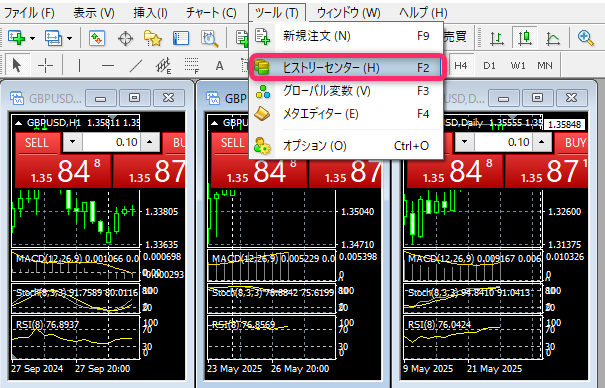Collapse the one-click panel triangle in the middle chart
Screen dimensions: 605x388
[214, 123]
